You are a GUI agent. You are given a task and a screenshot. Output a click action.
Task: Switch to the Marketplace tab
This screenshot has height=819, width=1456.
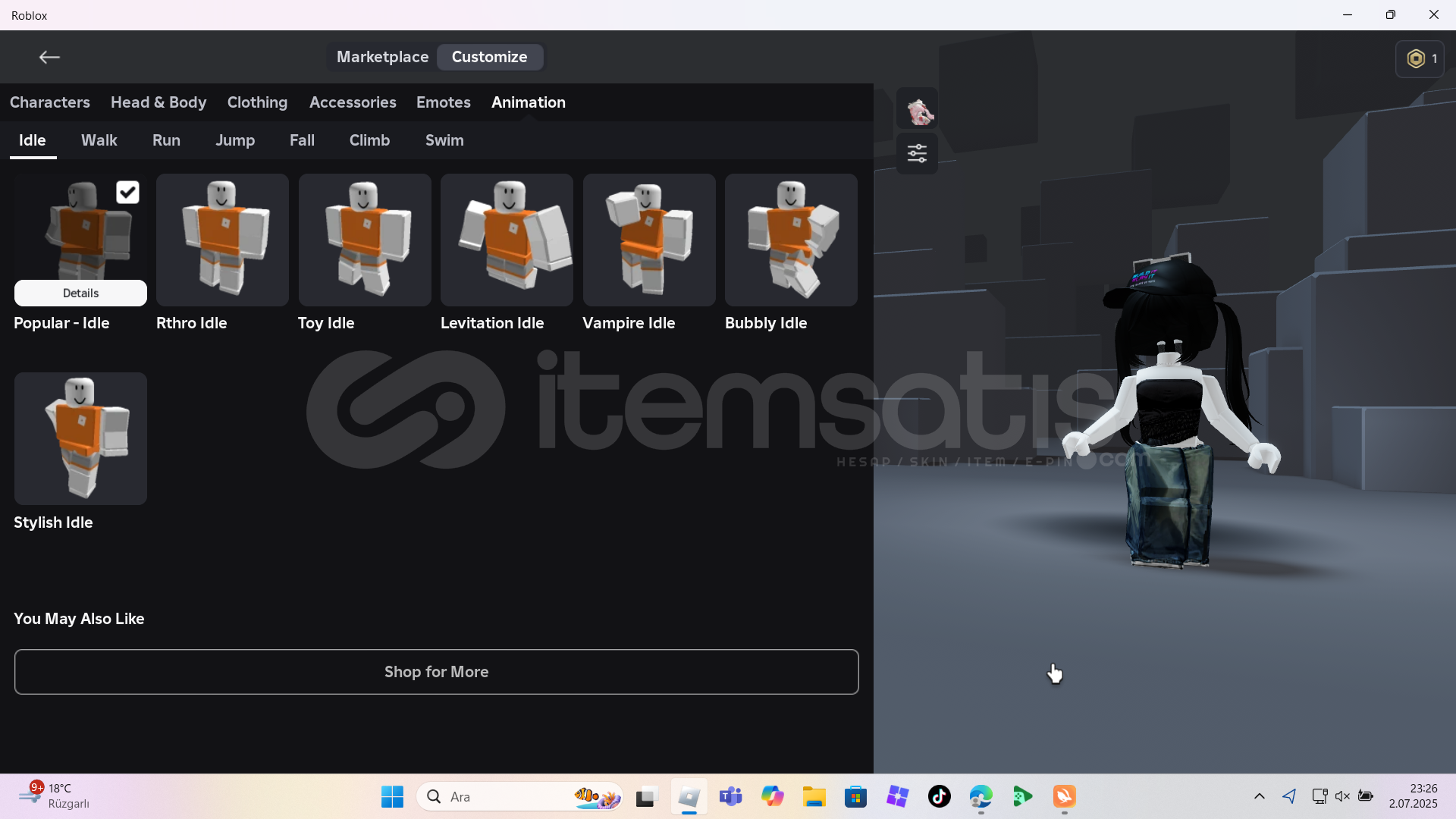[382, 57]
